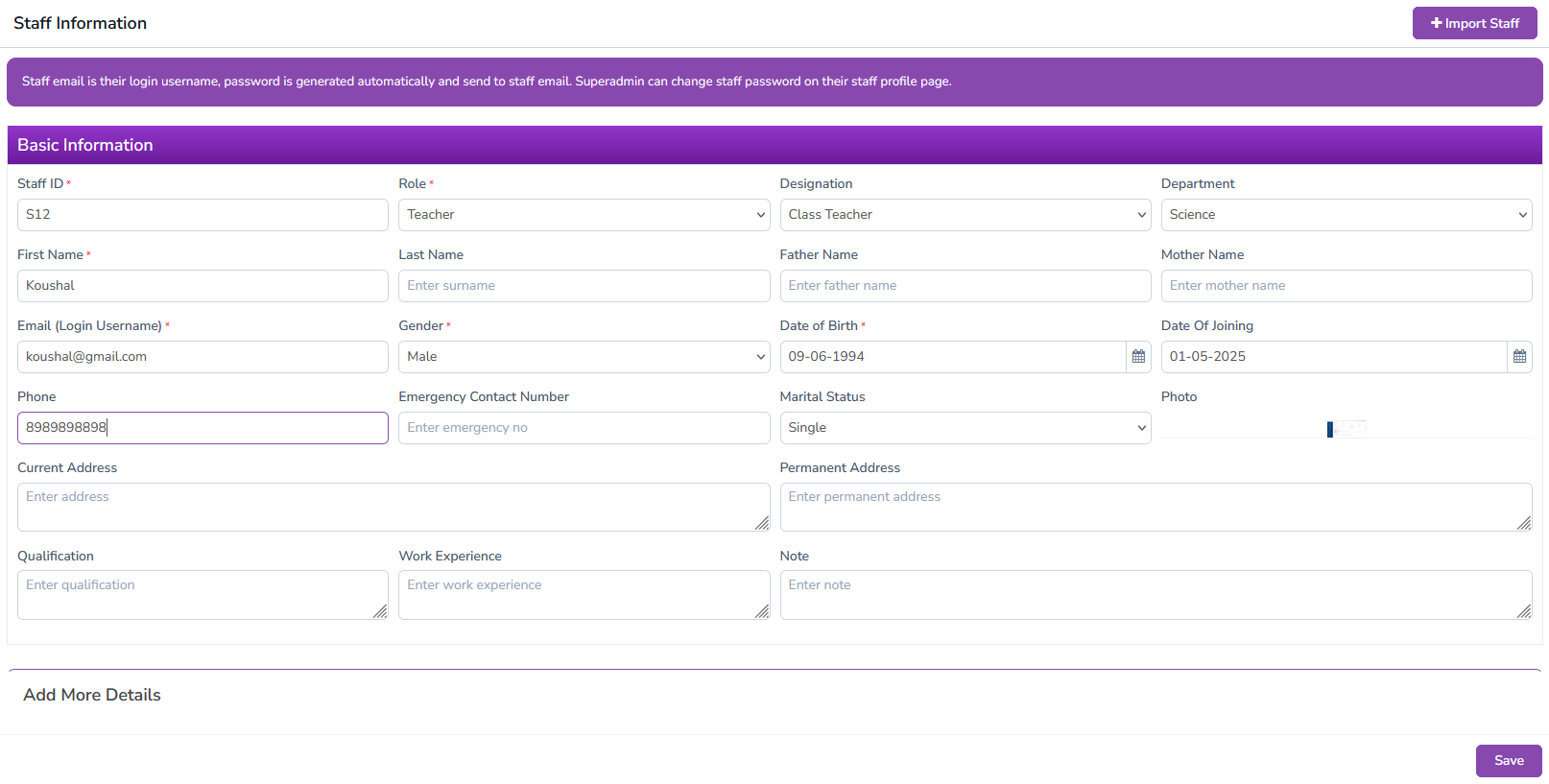1549x784 pixels.
Task: Click the Father Name input
Action: (965, 286)
